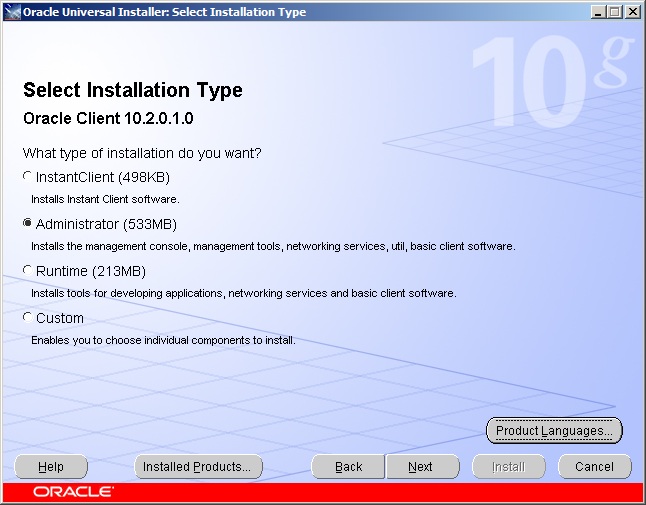Click 'Installs Instant Client software.' description
The image size is (646, 505).
(x=105, y=199)
